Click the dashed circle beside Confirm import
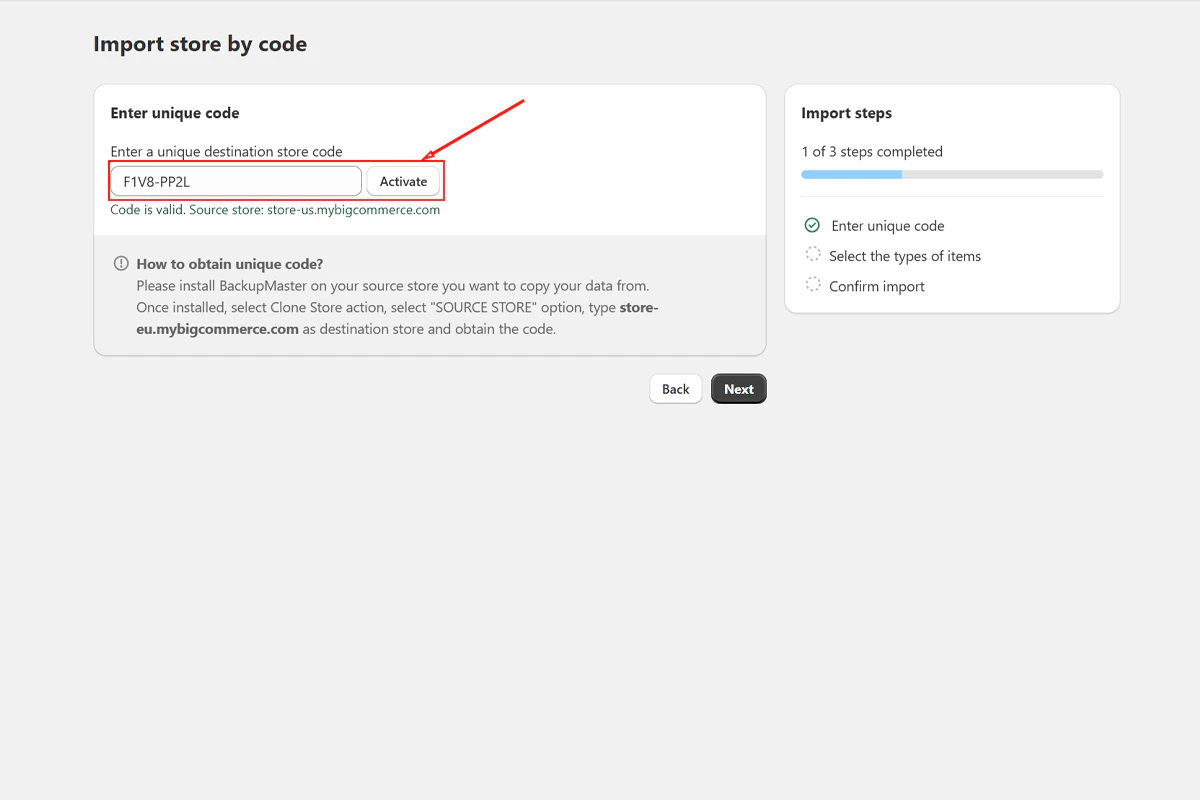The width and height of the screenshot is (1200, 800). [x=813, y=285]
